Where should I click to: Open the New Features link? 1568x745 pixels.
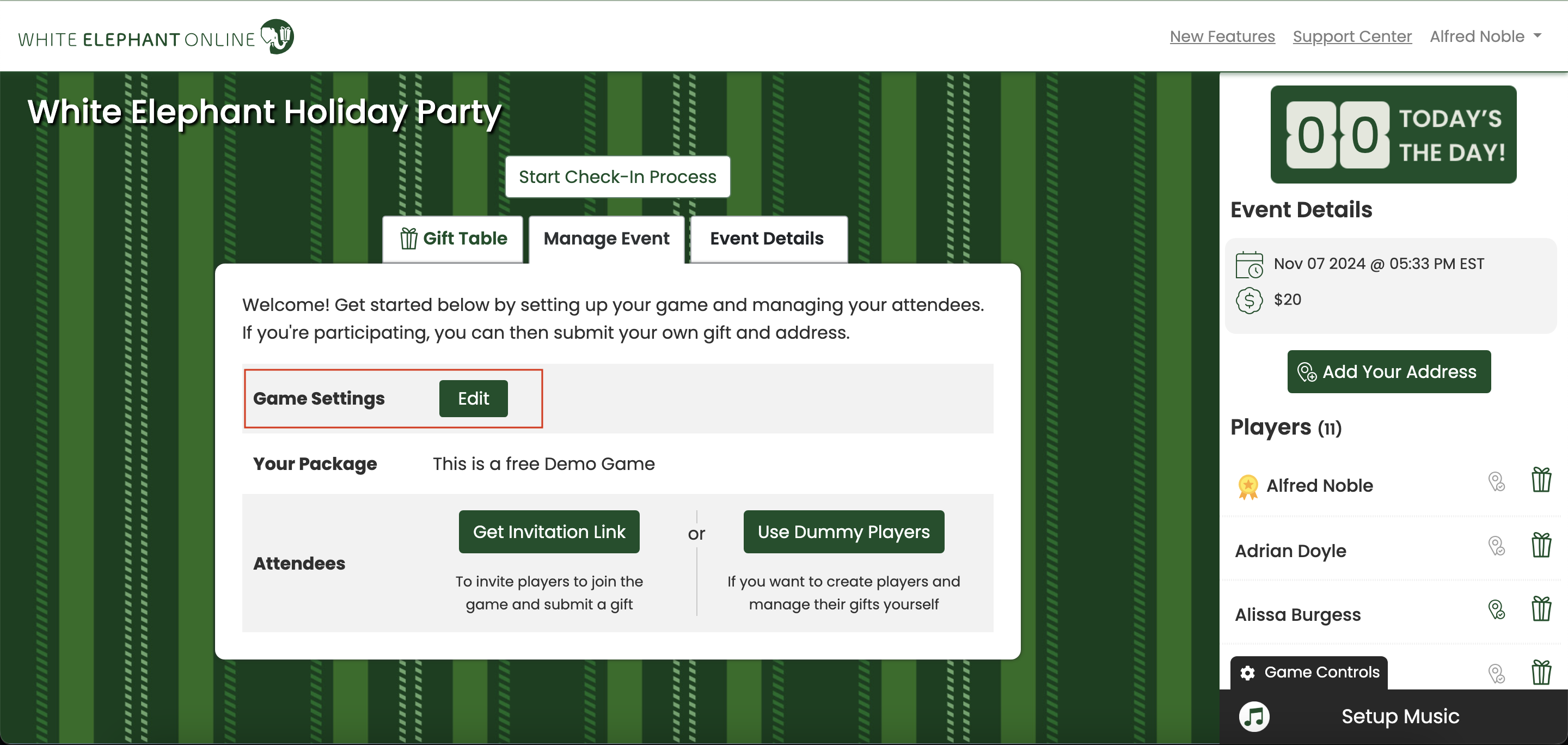coord(1222,36)
